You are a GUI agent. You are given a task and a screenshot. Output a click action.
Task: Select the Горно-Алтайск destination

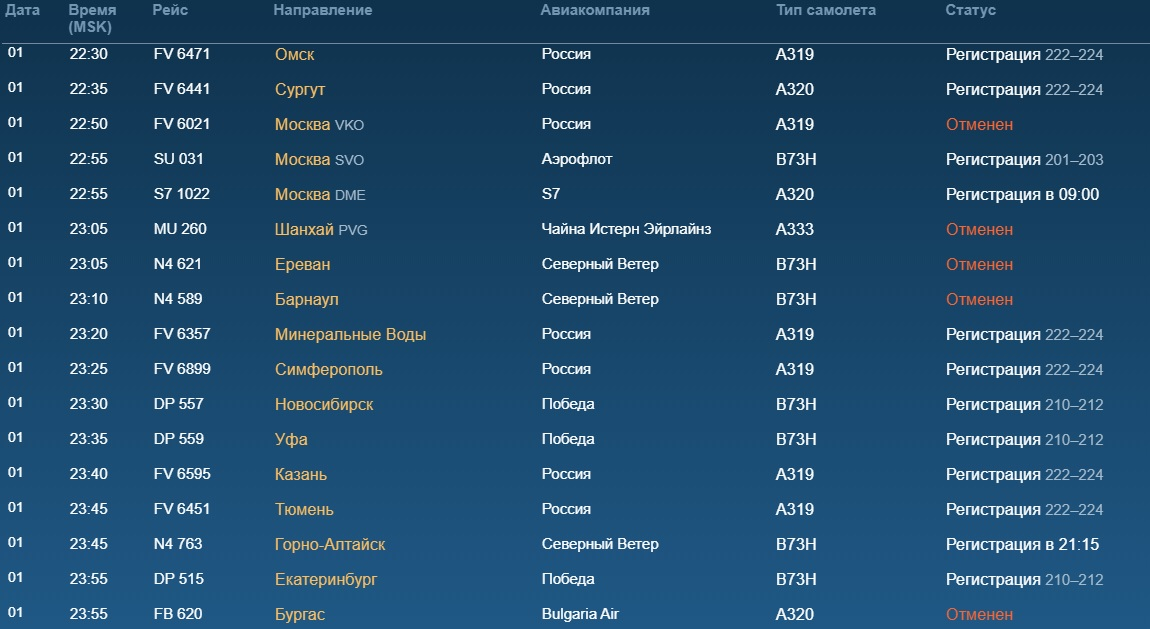click(329, 545)
